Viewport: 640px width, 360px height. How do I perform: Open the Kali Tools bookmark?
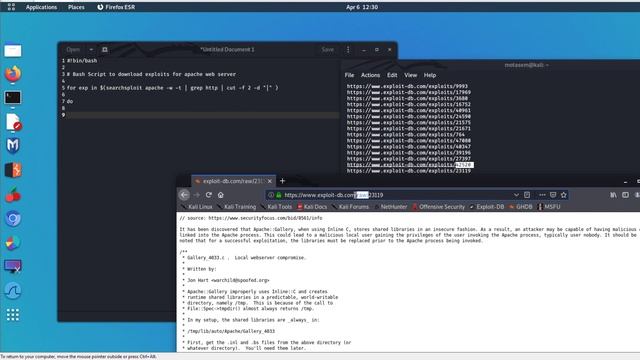click(277, 207)
